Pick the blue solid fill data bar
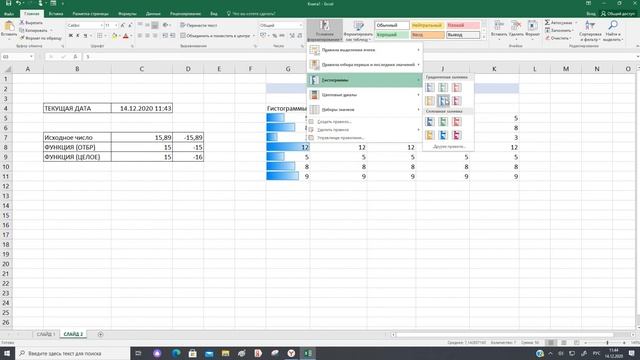Viewport: 640px width, 360px height. pyautogui.click(x=430, y=121)
